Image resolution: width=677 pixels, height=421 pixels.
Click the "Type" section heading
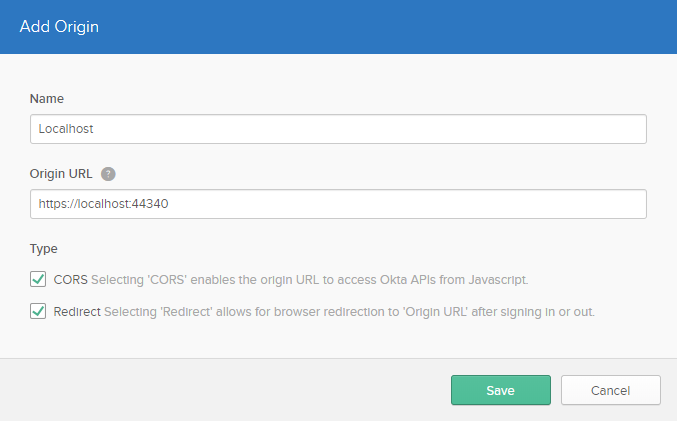click(x=44, y=248)
